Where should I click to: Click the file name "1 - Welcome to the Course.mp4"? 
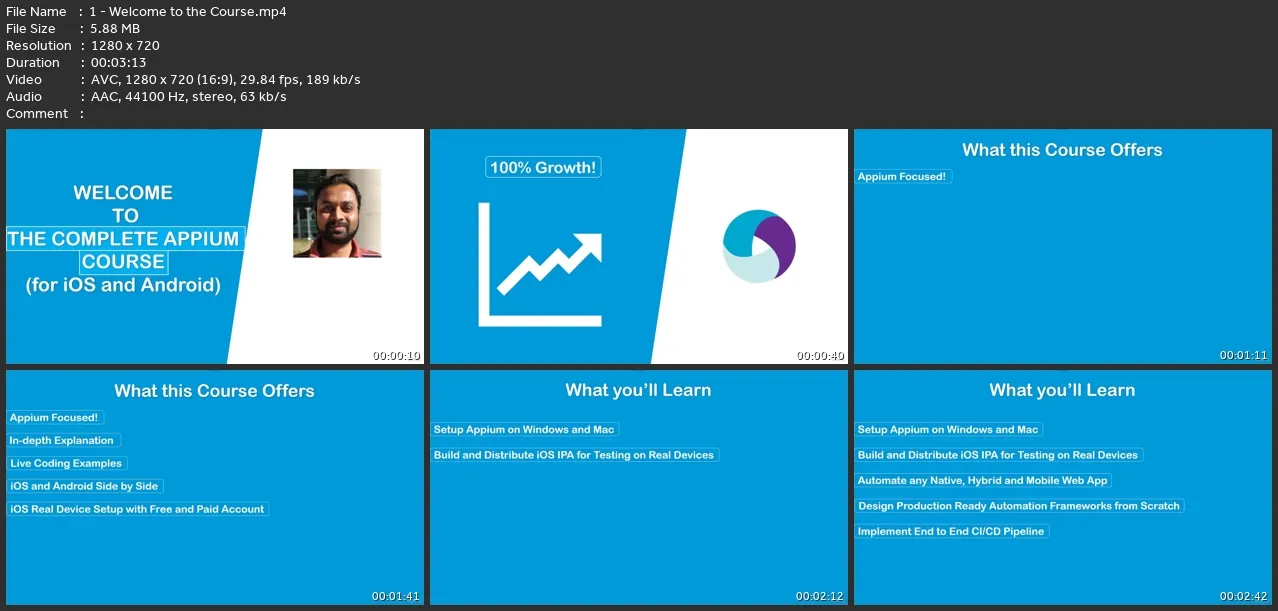(188, 11)
